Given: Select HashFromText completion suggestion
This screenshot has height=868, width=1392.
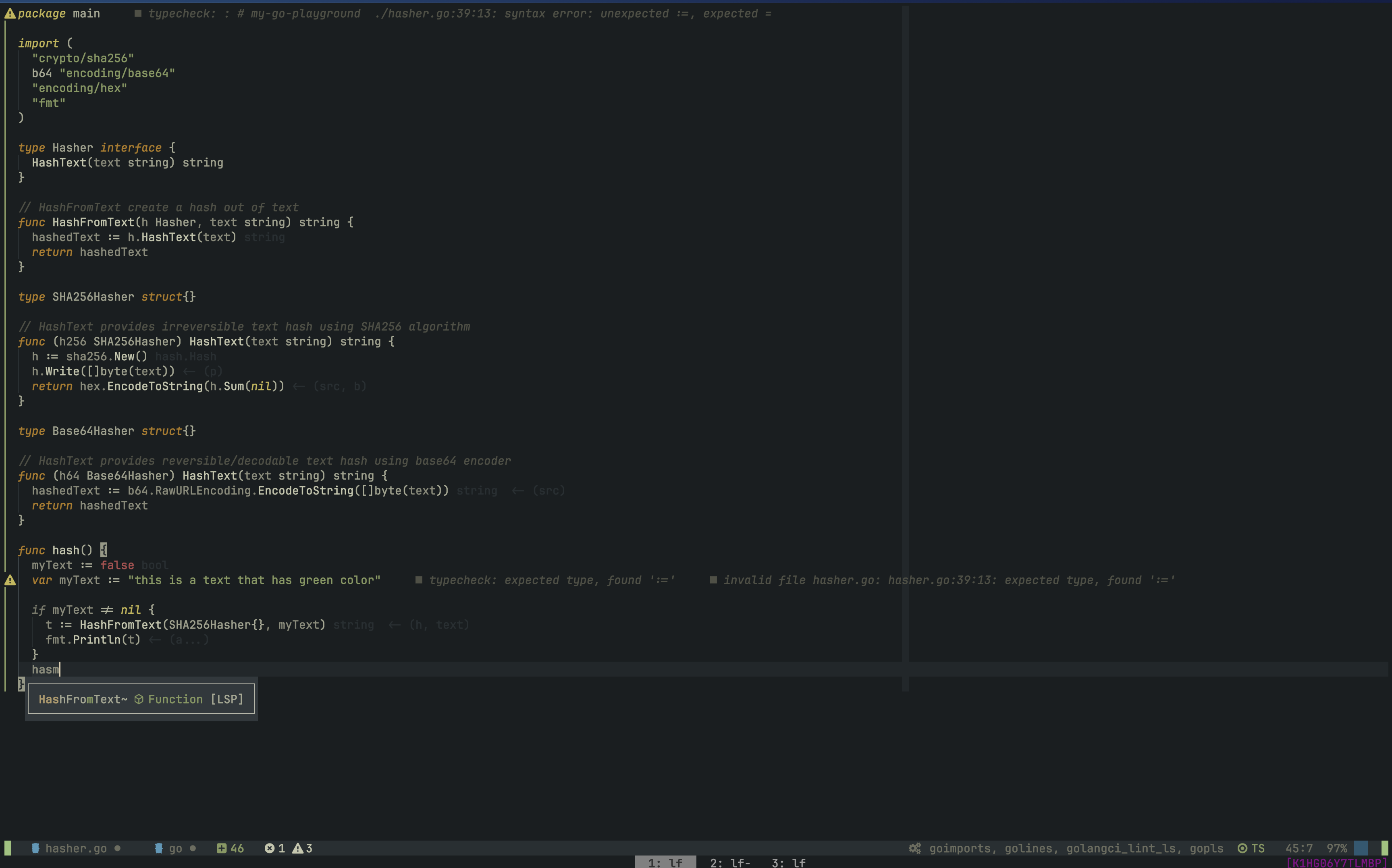Looking at the screenshot, I should (83, 699).
